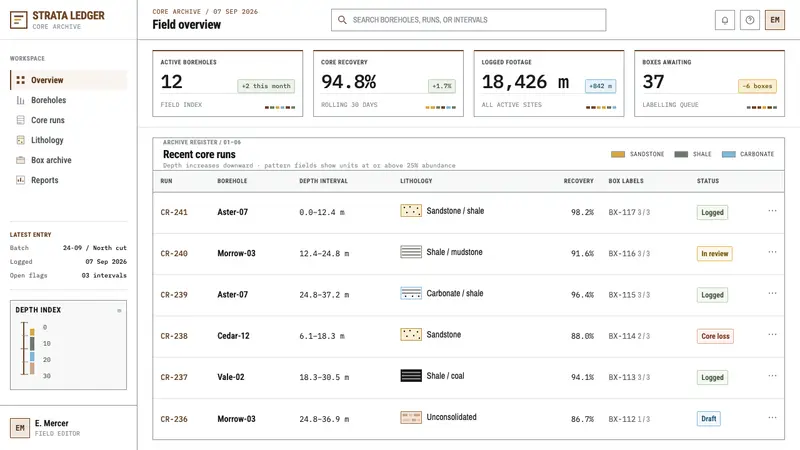Viewport: 800px width, 450px height.
Task: Click the Unconsolidated pattern icon
Action: (411, 417)
